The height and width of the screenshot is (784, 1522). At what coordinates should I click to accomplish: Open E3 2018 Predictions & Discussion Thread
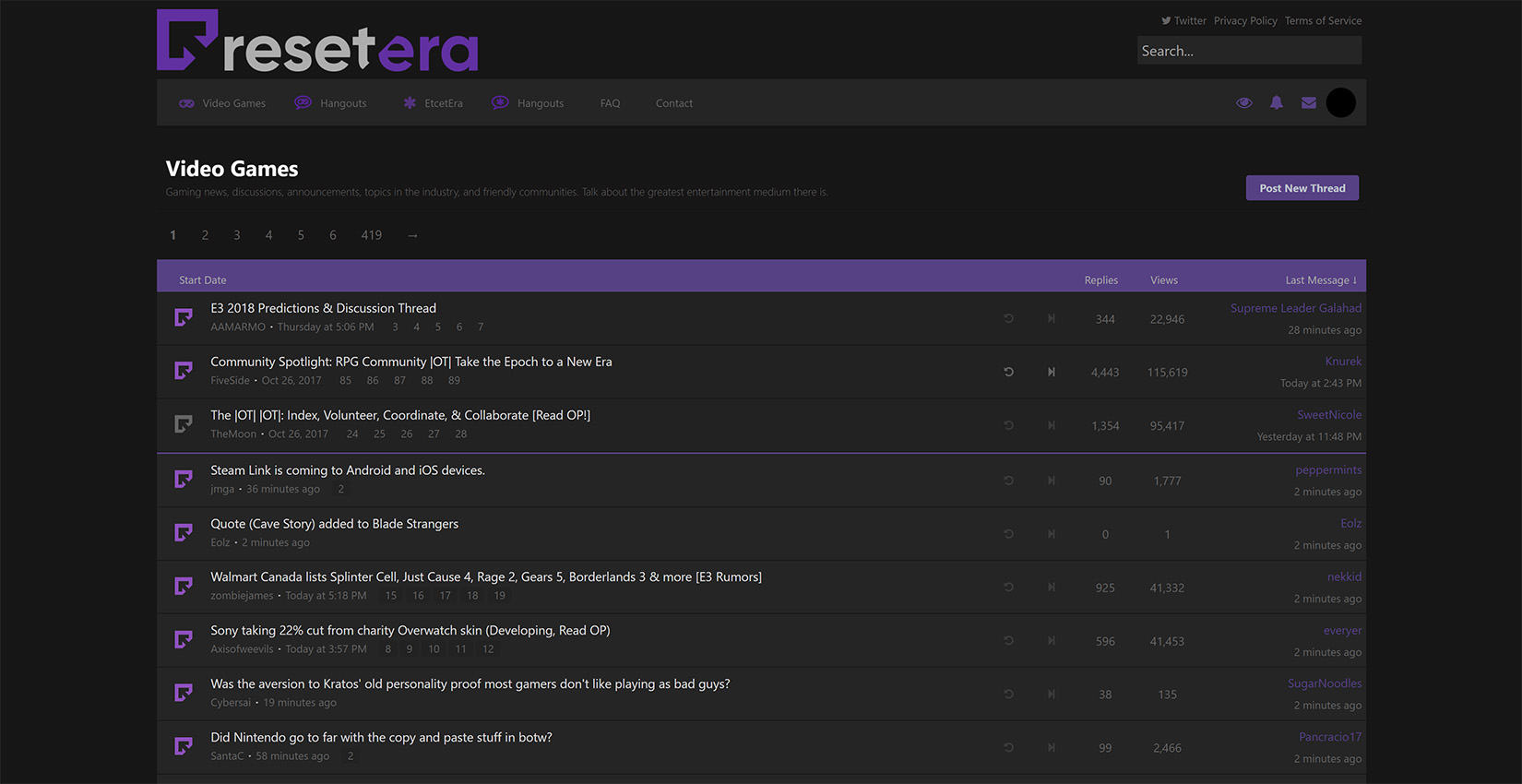[x=323, y=308]
